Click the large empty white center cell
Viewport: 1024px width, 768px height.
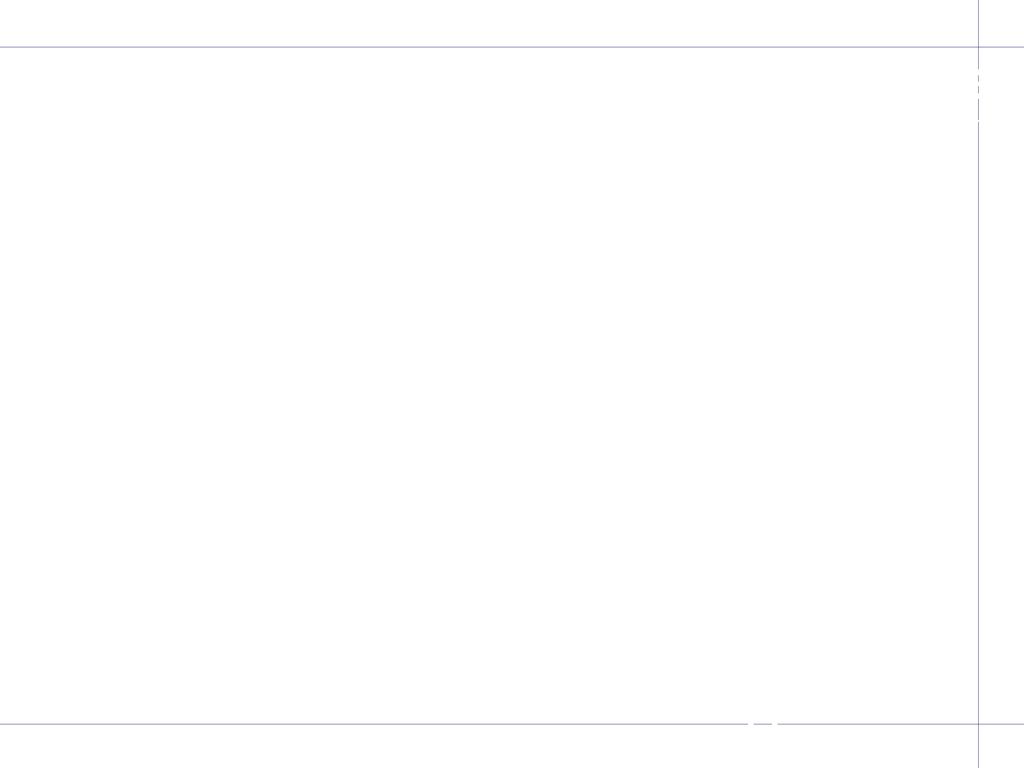tap(488, 385)
